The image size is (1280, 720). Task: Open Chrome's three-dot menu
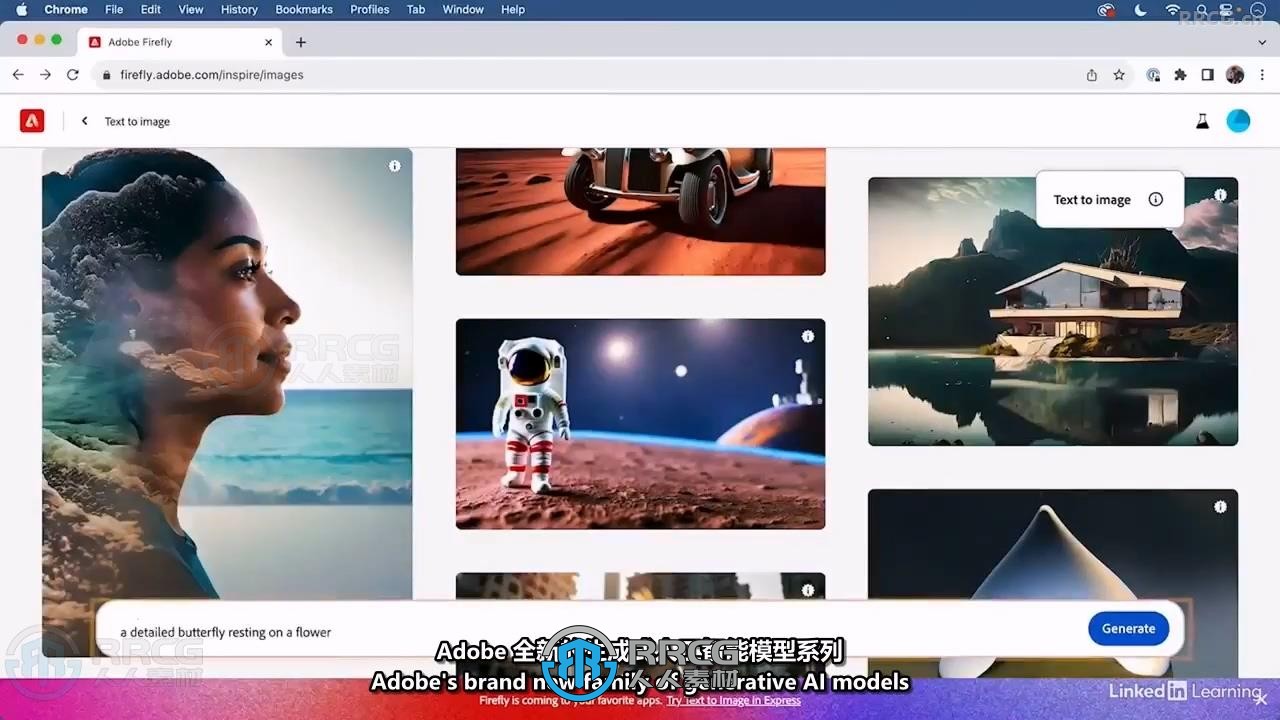[1261, 75]
